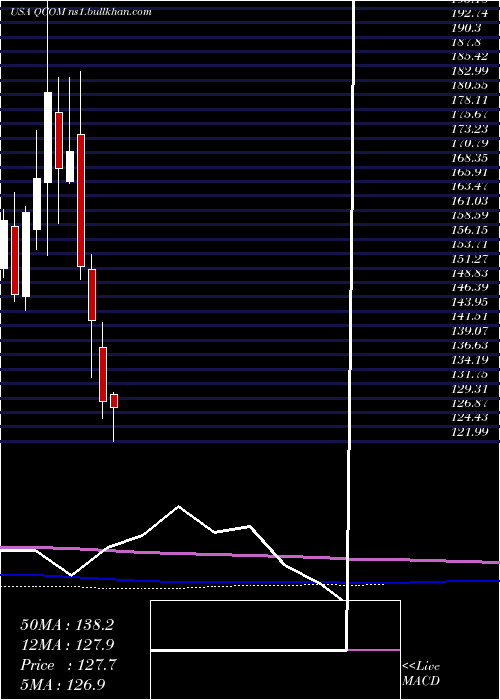Screen dimensions: 500x700
Task: Click the tallest white candlestick body
Action: click(48, 138)
